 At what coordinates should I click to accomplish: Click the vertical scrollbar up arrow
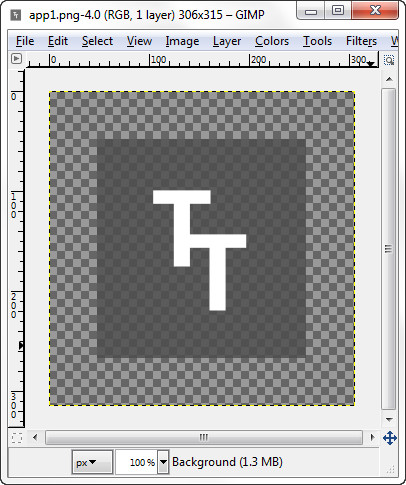(x=389, y=79)
